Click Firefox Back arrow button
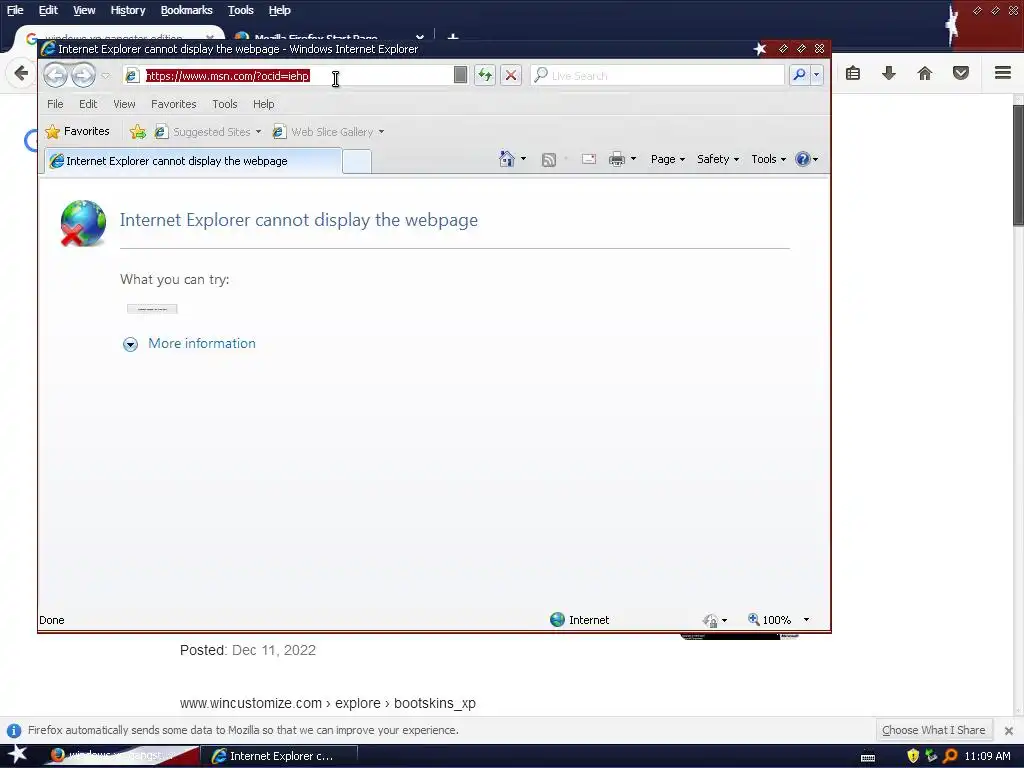The image size is (1024, 768). 21,73
